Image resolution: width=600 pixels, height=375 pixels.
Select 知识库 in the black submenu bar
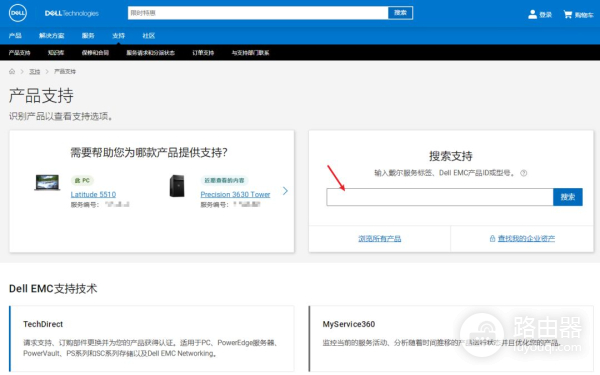coord(56,53)
